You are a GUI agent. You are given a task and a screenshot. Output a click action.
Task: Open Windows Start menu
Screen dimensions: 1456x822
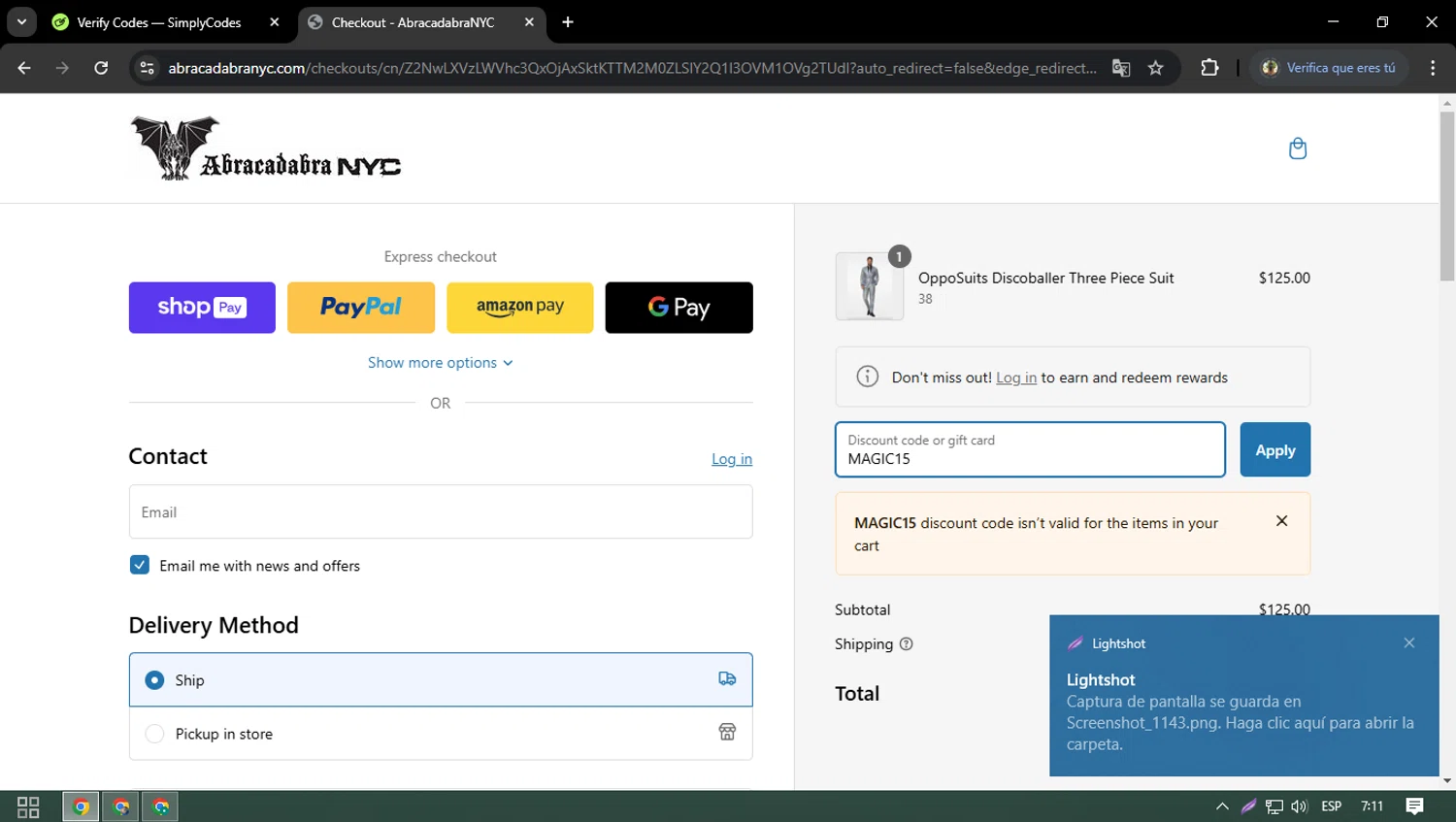coord(28,806)
